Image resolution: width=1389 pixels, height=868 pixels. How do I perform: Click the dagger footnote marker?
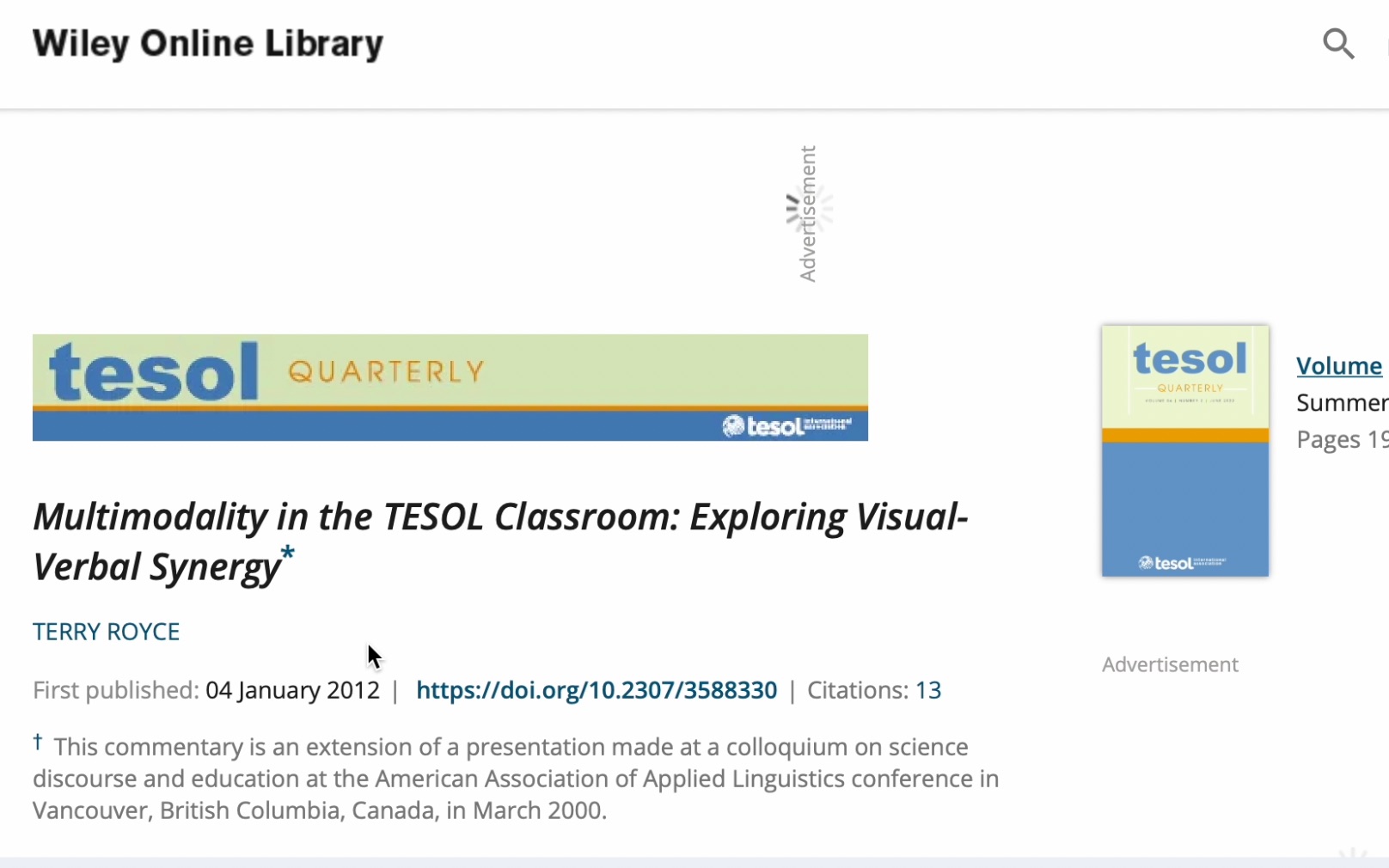pyautogui.click(x=38, y=742)
